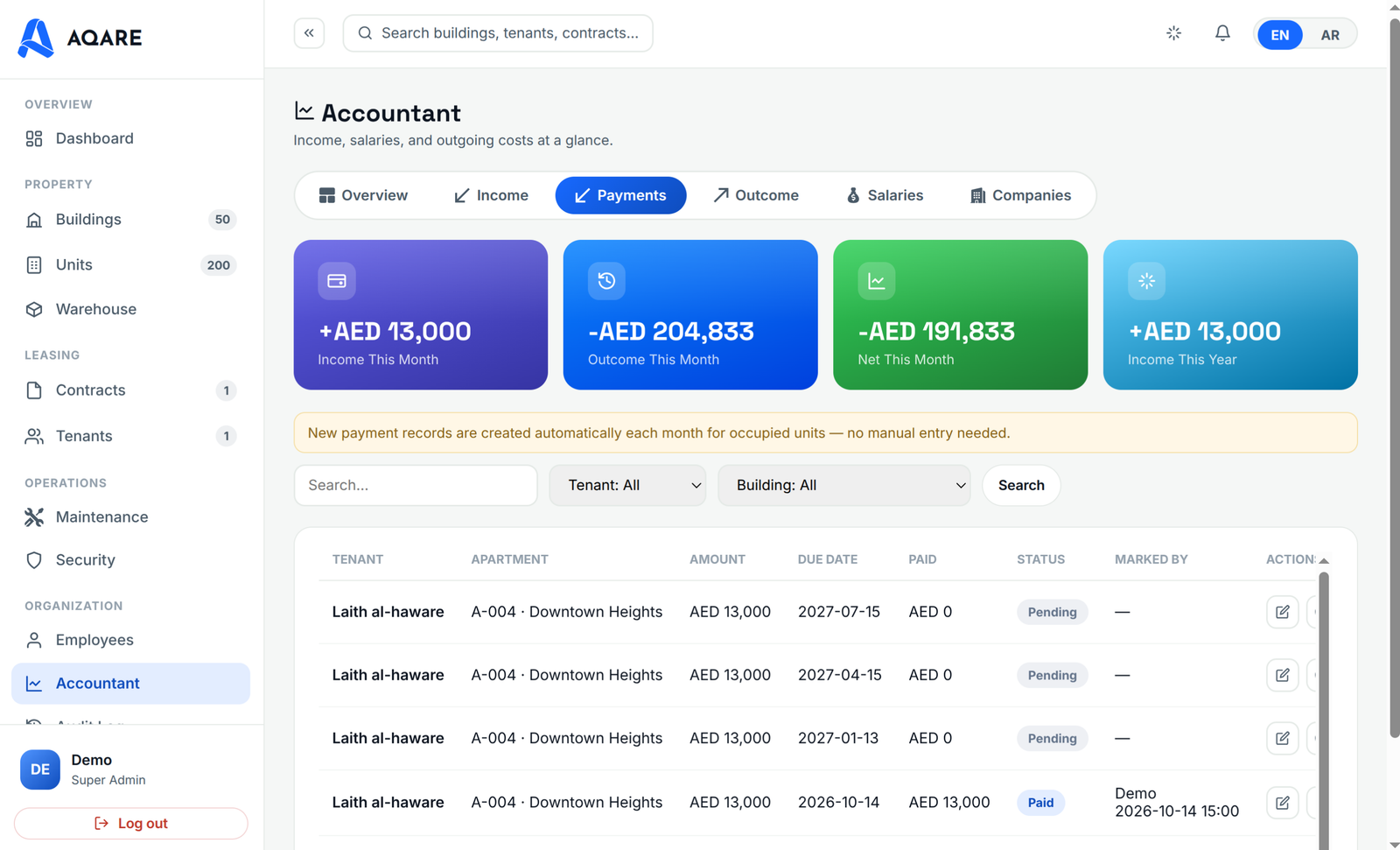Click the payments table vertical scrollbar

coord(1324,709)
